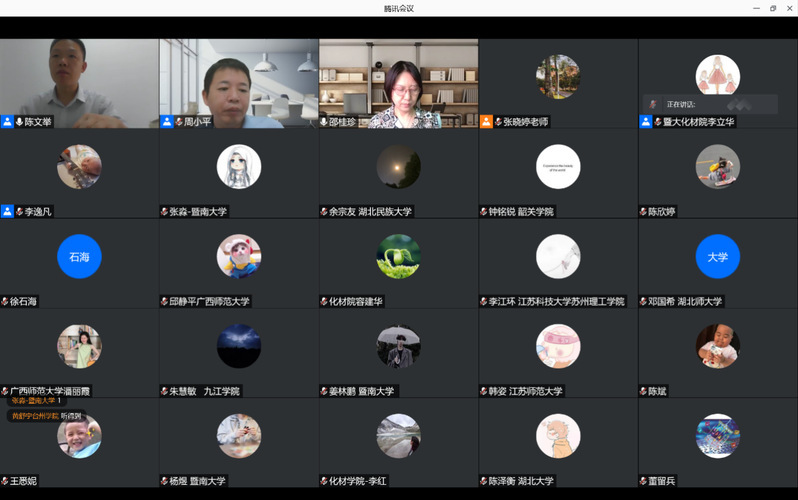This screenshot has height=500, width=798.
Task: Click the blue user icon beside 李逸凡
Action: [x=8, y=212]
